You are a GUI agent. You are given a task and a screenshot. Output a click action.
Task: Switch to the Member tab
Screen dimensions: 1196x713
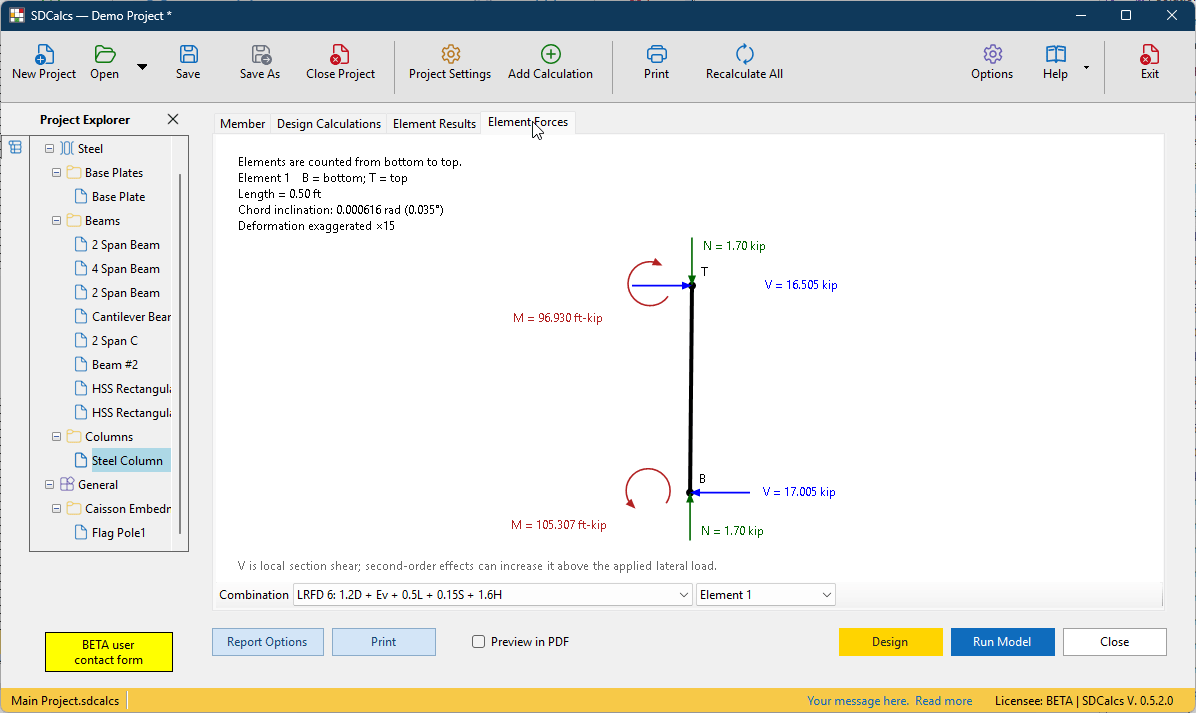243,124
